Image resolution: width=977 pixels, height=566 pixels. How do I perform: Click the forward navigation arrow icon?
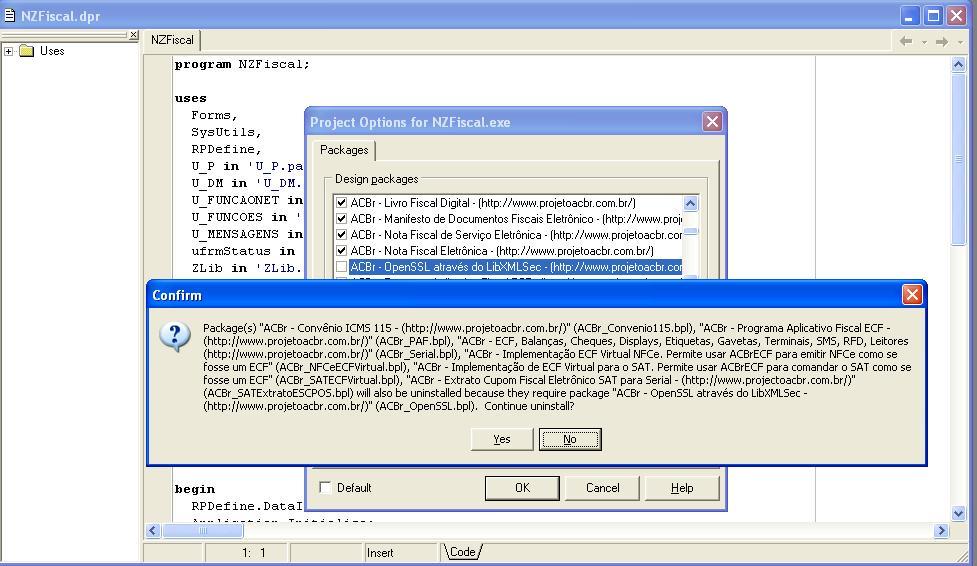(941, 41)
